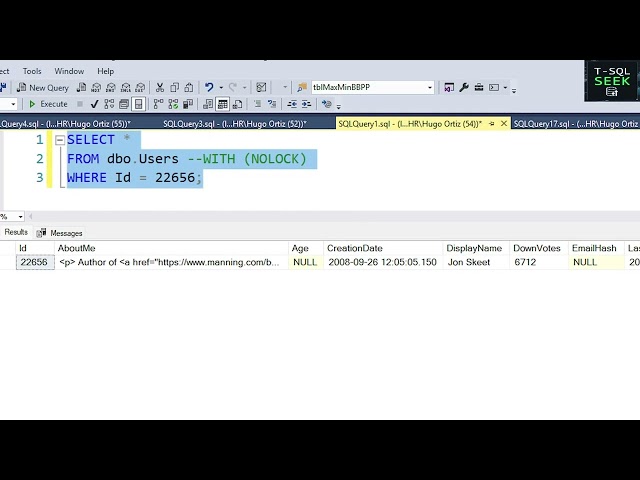Toggle Include Live Query Statistics
Screen dimensions: 640x480
tap(173, 104)
